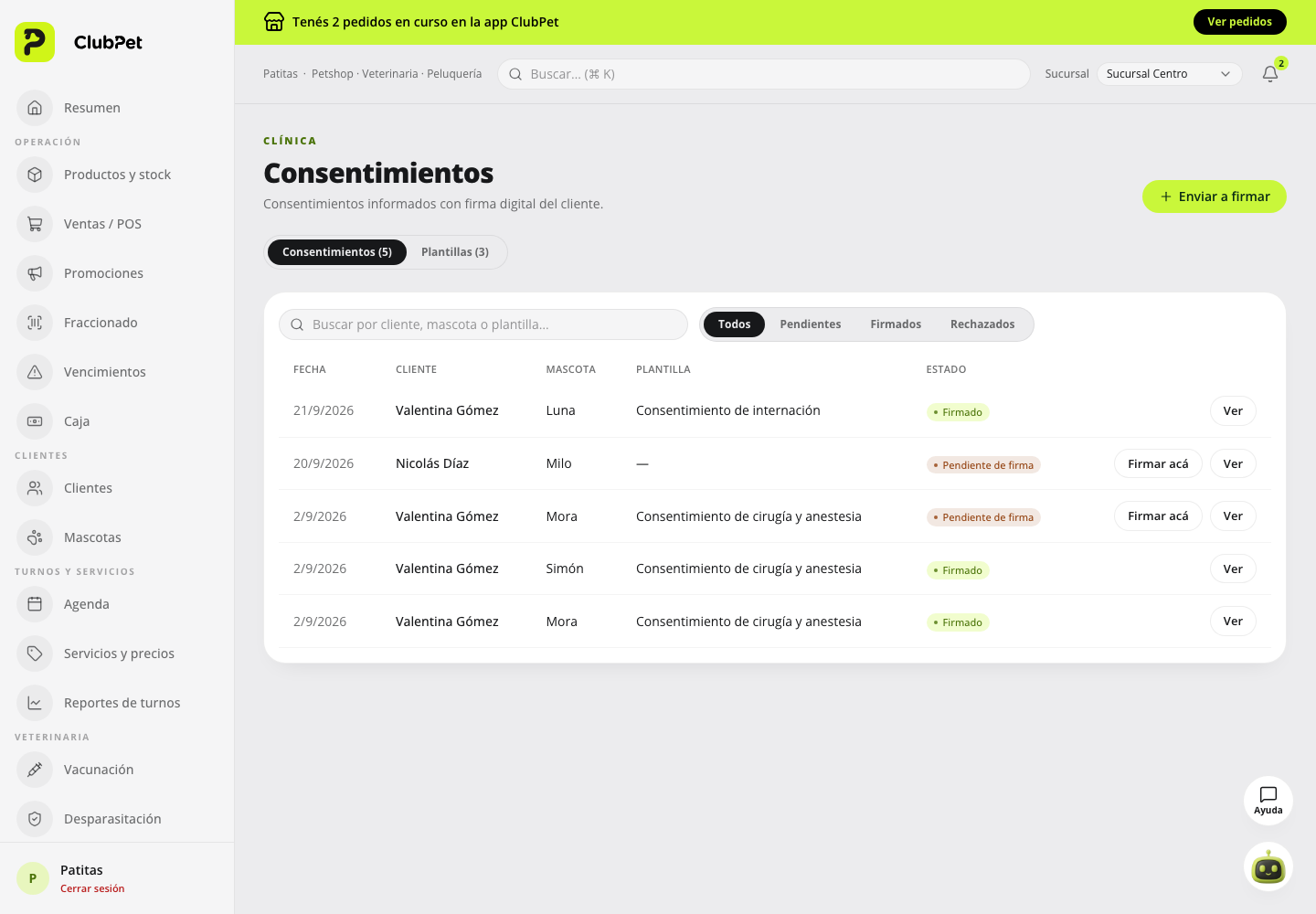Click the FECHA column header
Viewport: 1316px width, 914px height.
tap(310, 369)
